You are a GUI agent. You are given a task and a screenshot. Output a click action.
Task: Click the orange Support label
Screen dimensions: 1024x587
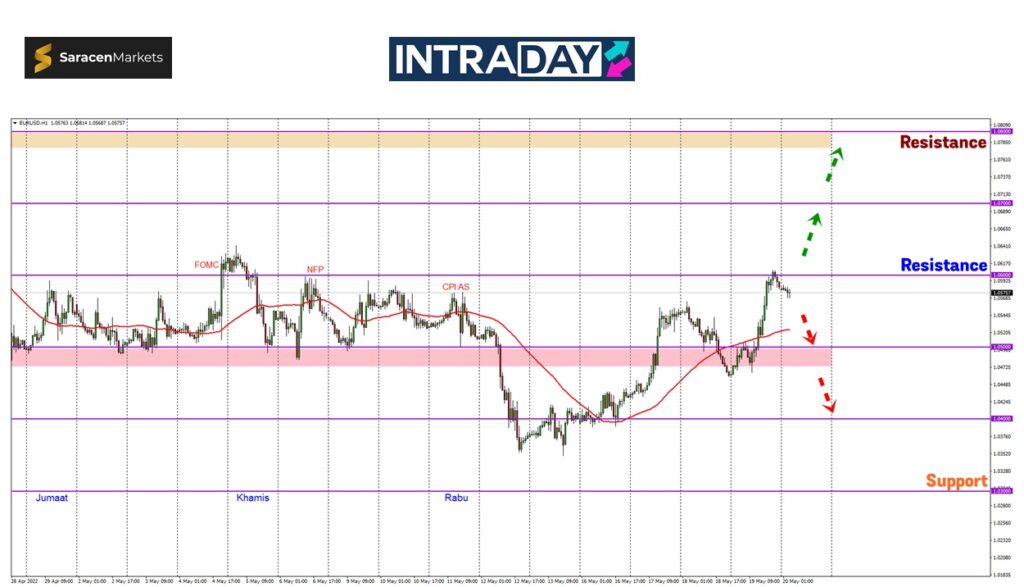point(956,481)
